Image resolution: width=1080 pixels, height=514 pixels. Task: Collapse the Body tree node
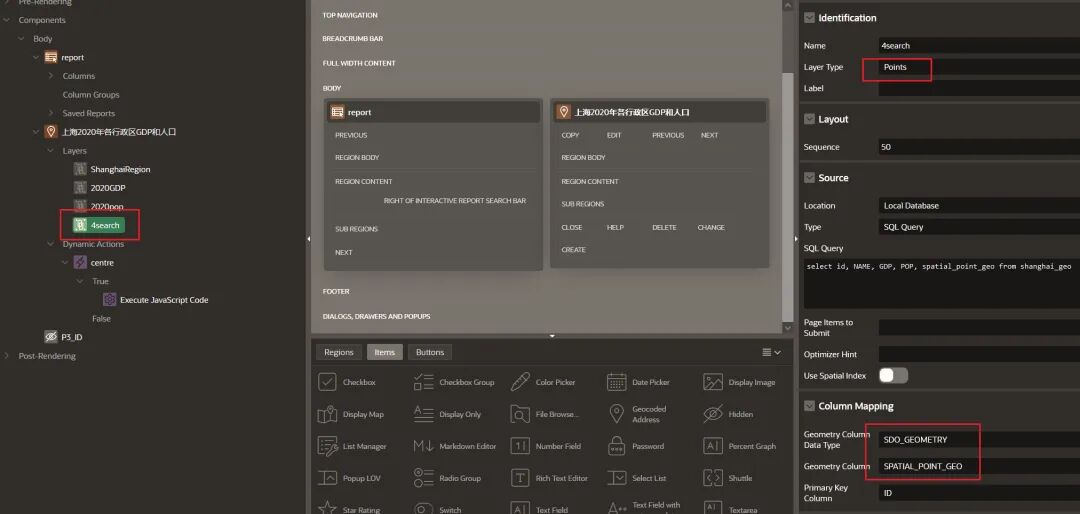pyautogui.click(x=21, y=39)
